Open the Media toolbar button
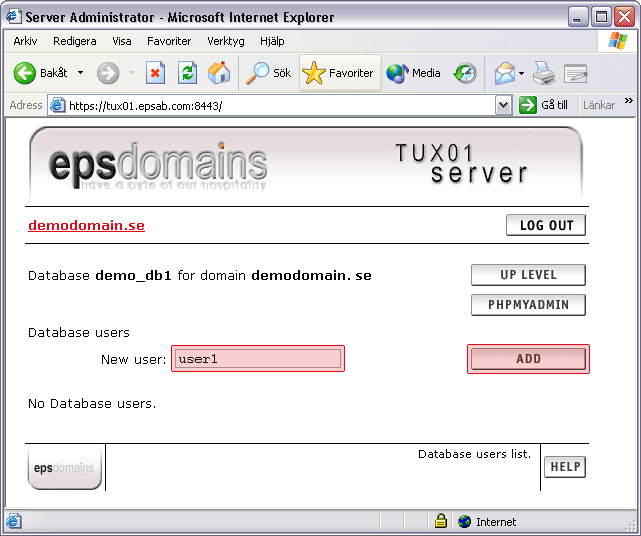Image resolution: width=641 pixels, height=536 pixels. [413, 73]
